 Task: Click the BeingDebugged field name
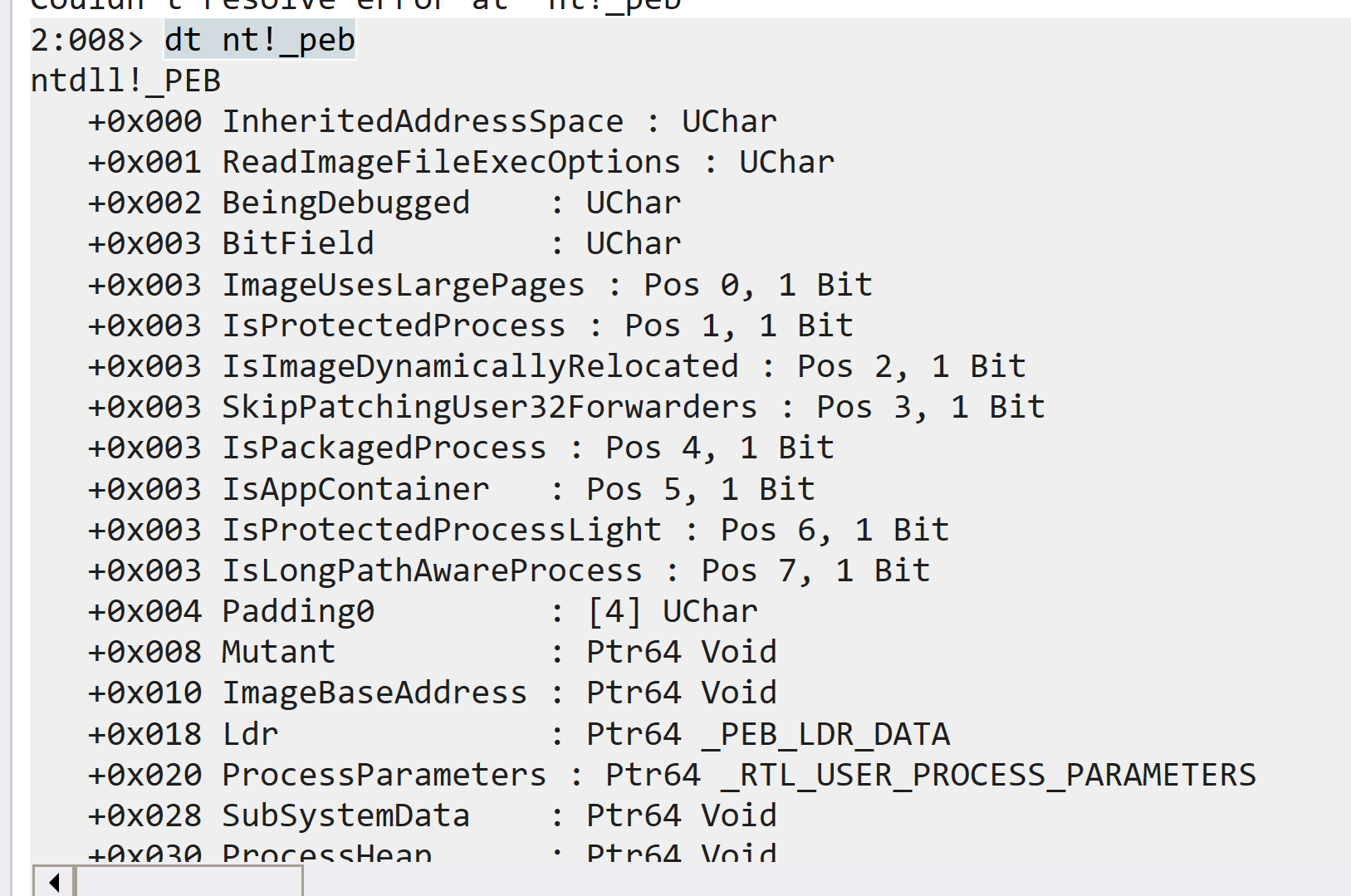[x=346, y=203]
